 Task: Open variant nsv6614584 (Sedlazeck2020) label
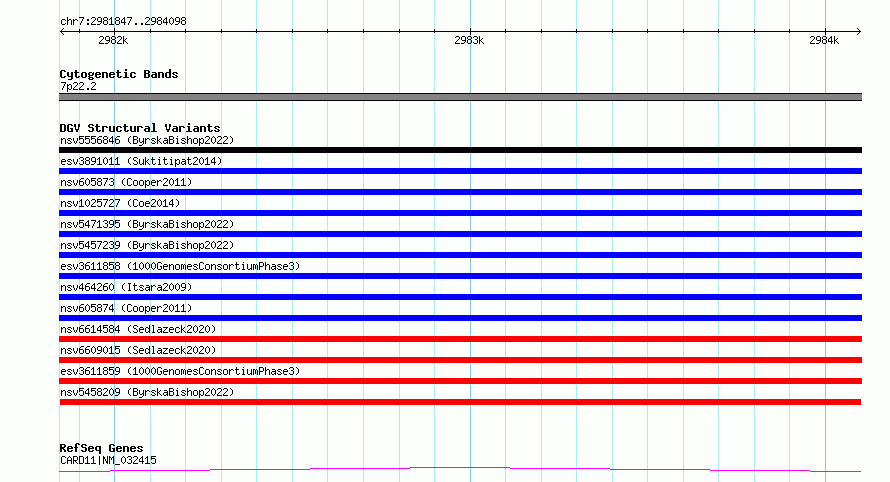click(x=138, y=329)
